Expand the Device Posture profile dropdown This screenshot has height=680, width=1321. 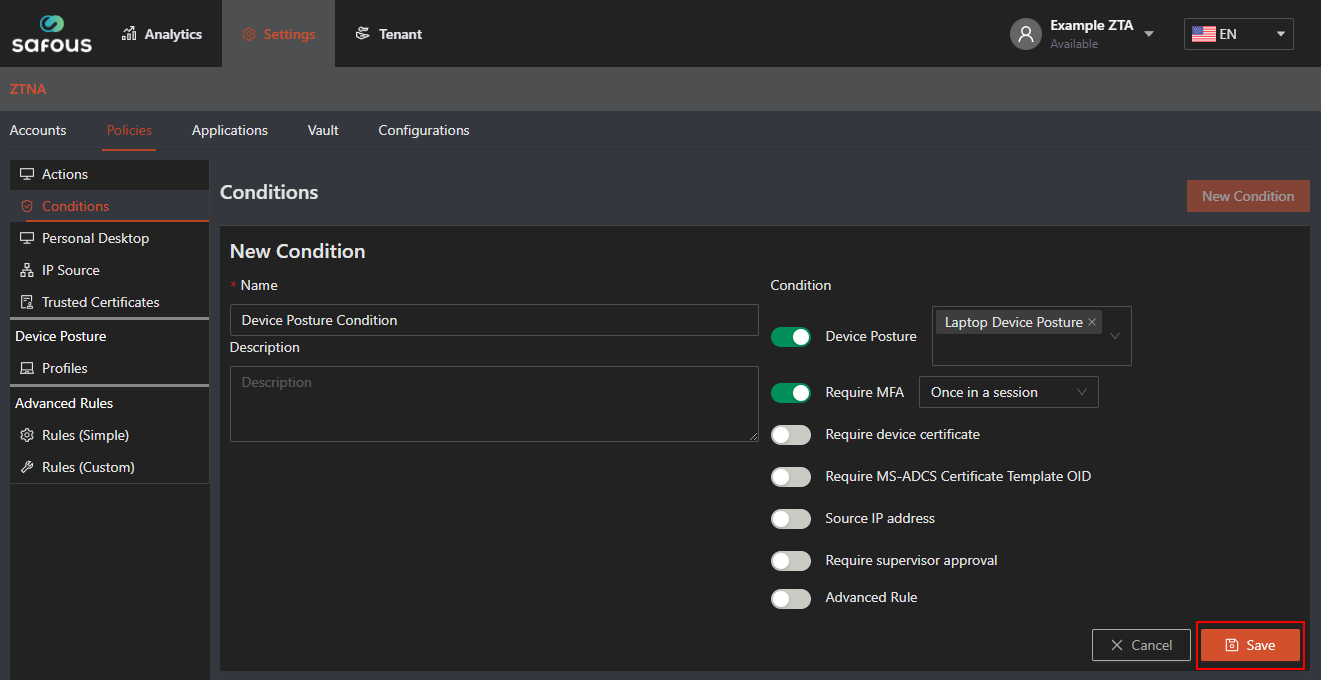pyautogui.click(x=1116, y=336)
